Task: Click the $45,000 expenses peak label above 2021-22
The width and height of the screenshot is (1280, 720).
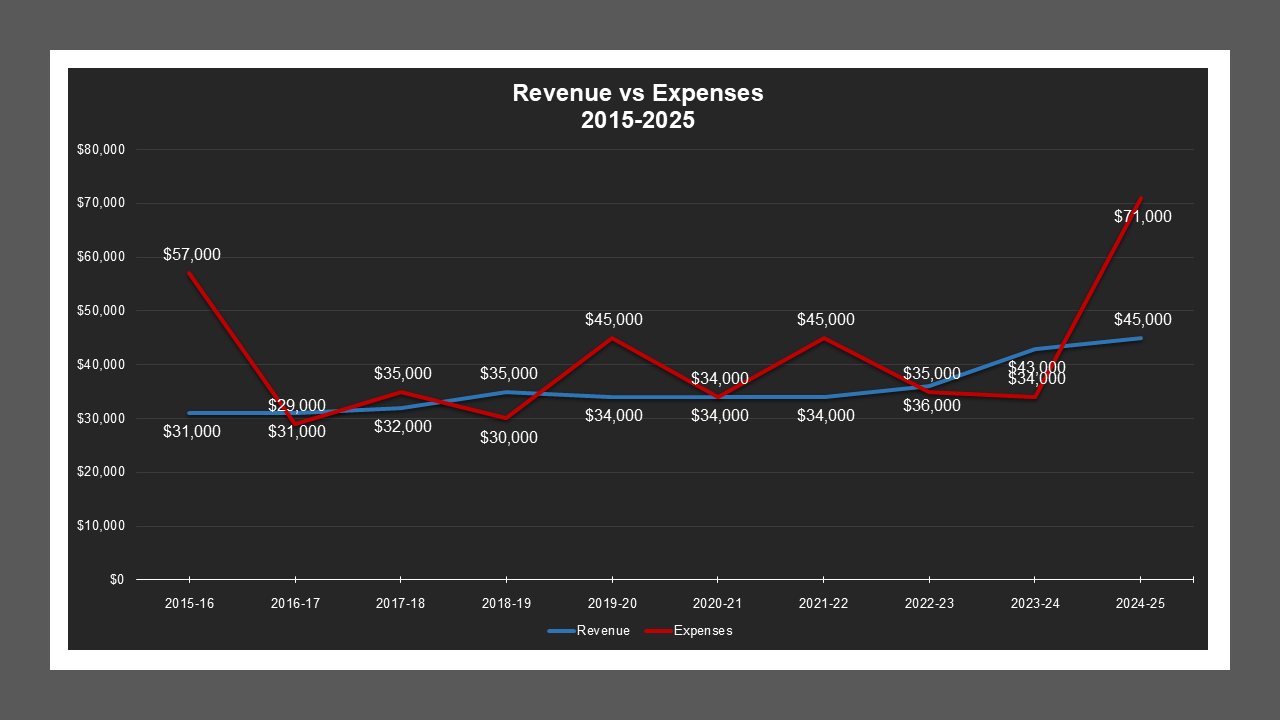Action: 824,320
